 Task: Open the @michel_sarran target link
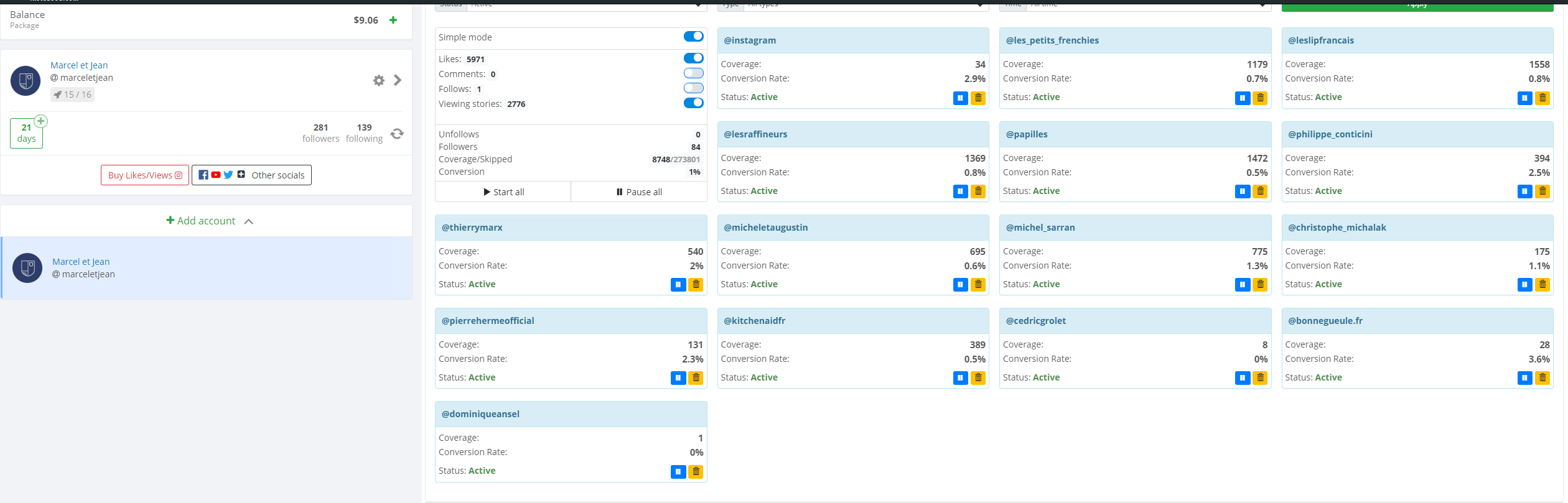1040,228
